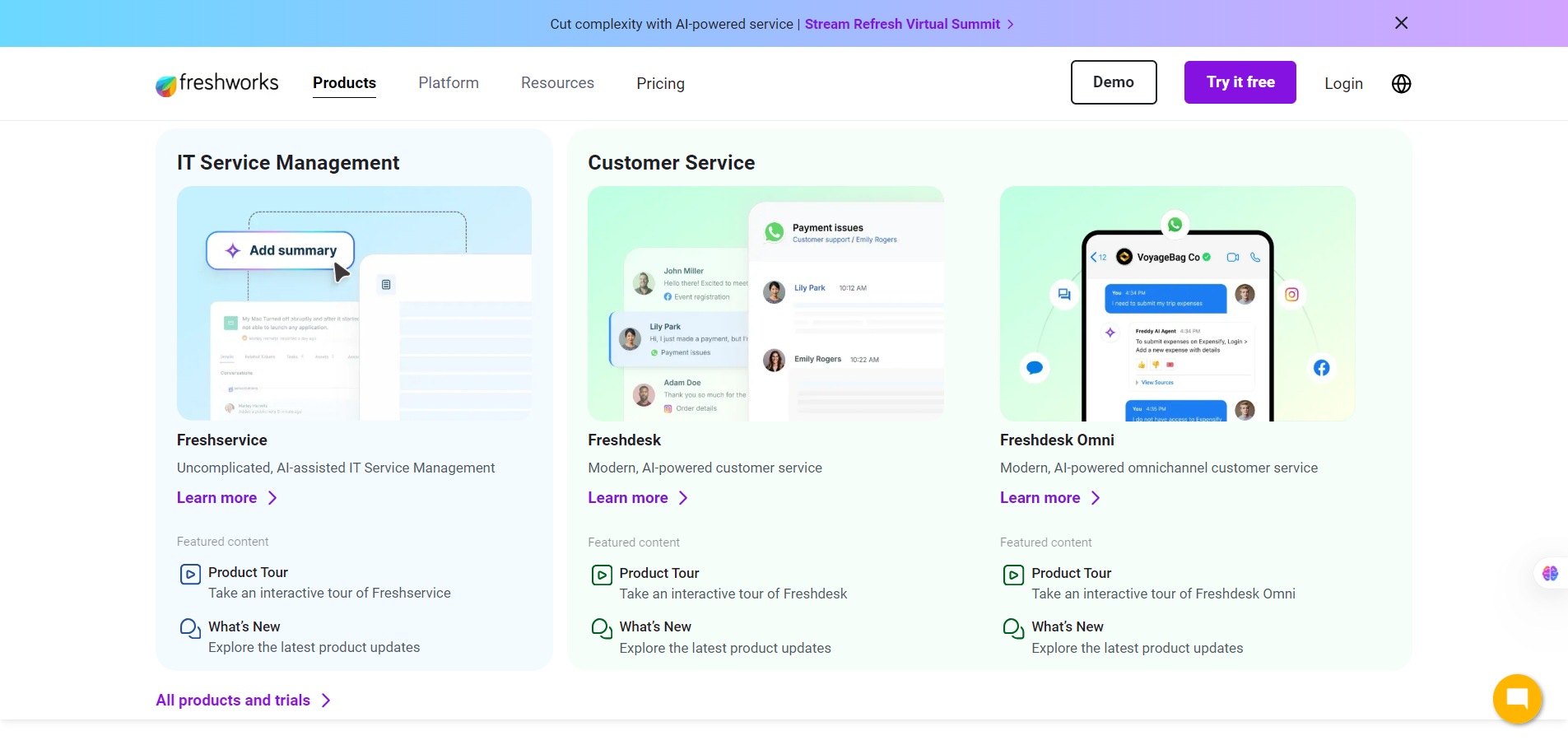The width and height of the screenshot is (1568, 745).
Task: Open the Platform menu
Action: (449, 83)
